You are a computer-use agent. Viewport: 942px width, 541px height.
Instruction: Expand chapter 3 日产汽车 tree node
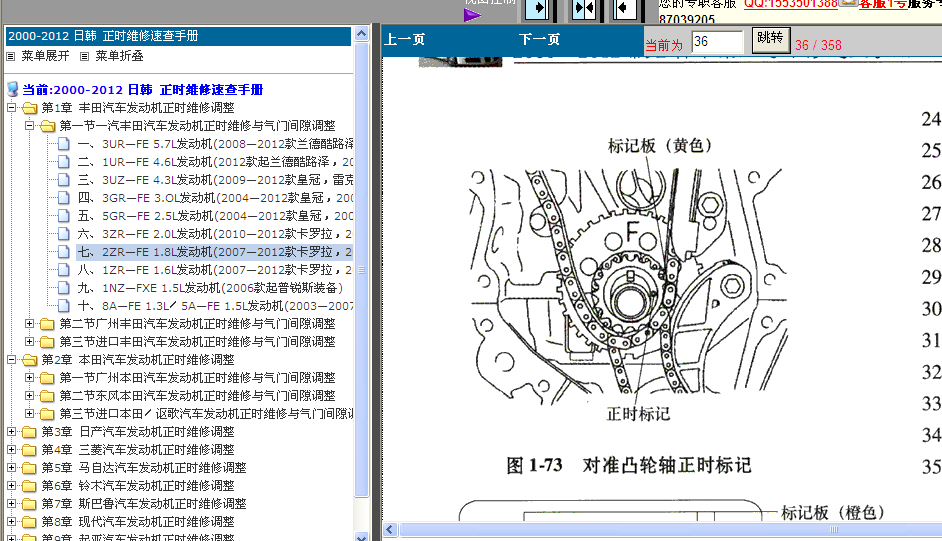click(11, 432)
